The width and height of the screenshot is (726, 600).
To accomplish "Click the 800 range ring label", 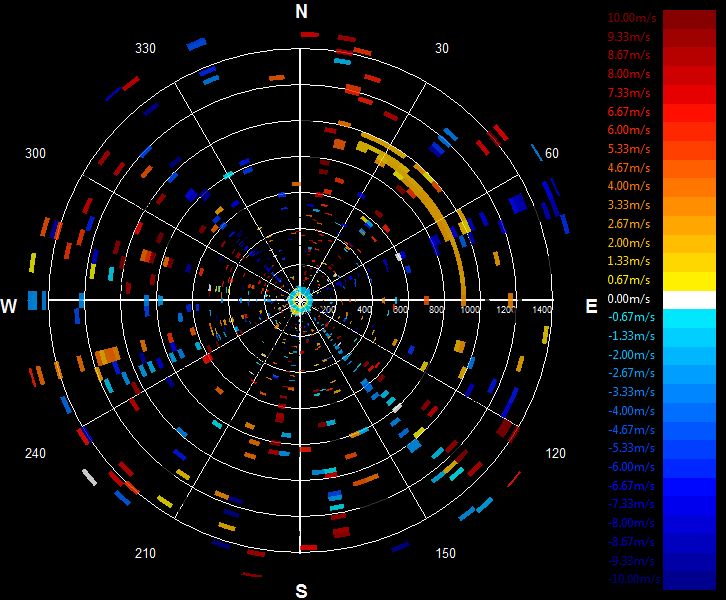I will pyautogui.click(x=436, y=309).
